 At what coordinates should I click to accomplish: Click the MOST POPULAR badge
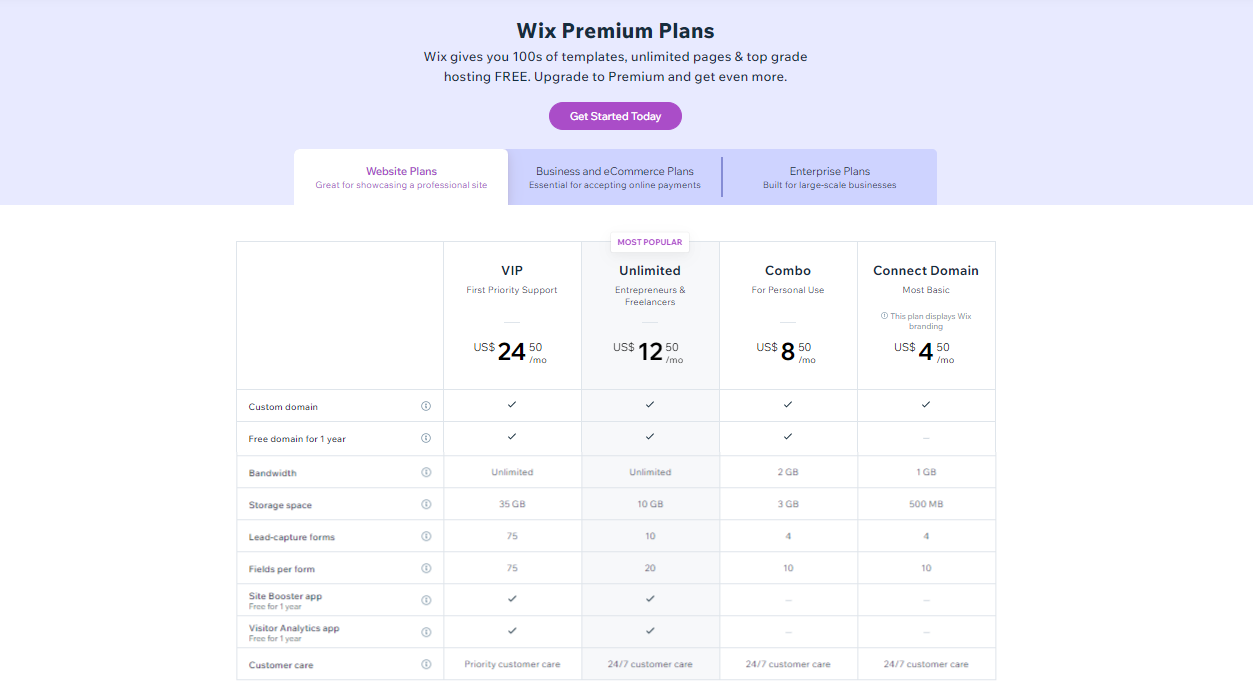pos(649,242)
